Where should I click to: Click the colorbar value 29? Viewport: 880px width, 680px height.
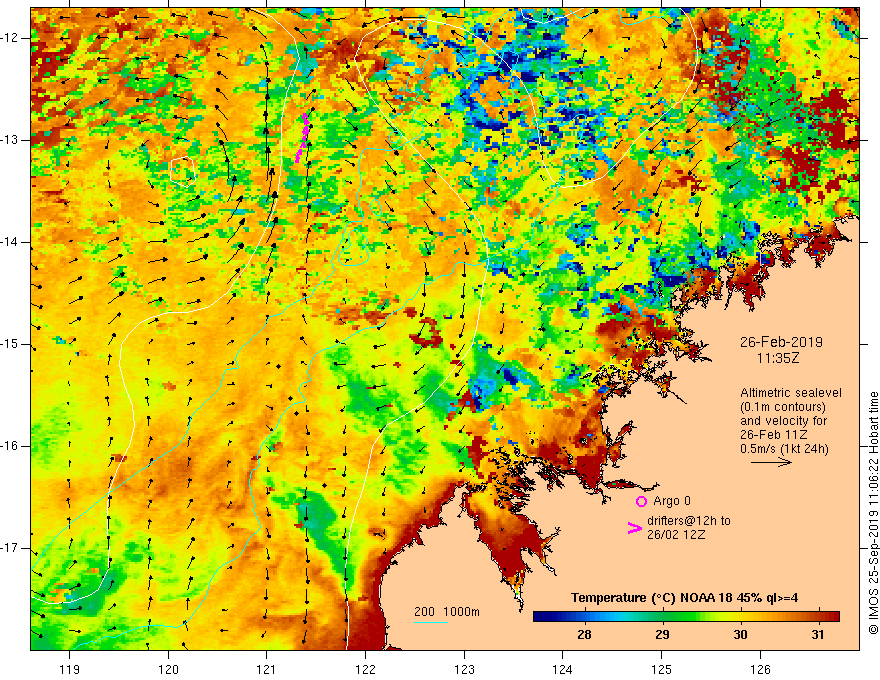[662, 635]
